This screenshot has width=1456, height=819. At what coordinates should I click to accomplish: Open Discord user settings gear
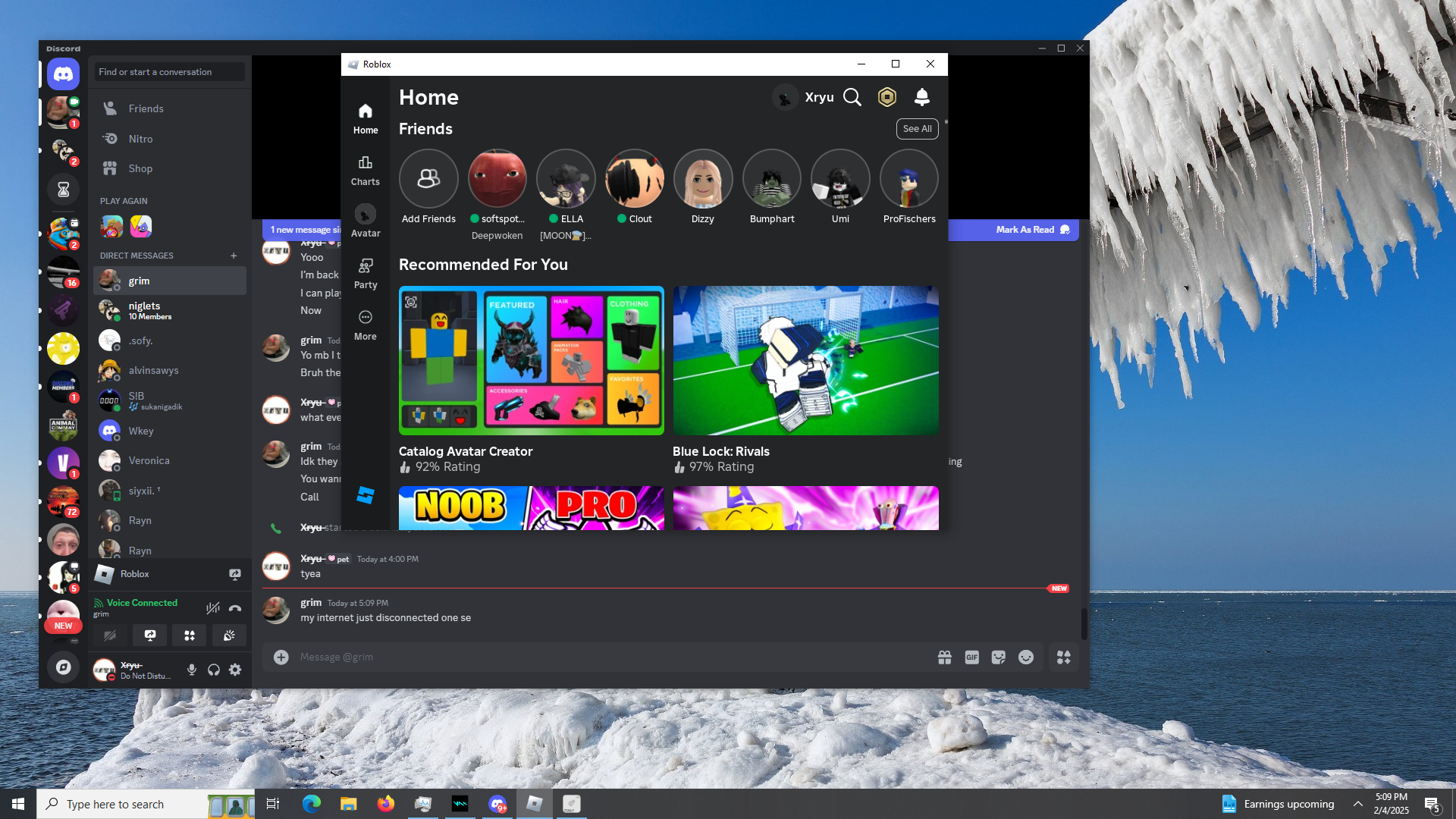pos(235,670)
